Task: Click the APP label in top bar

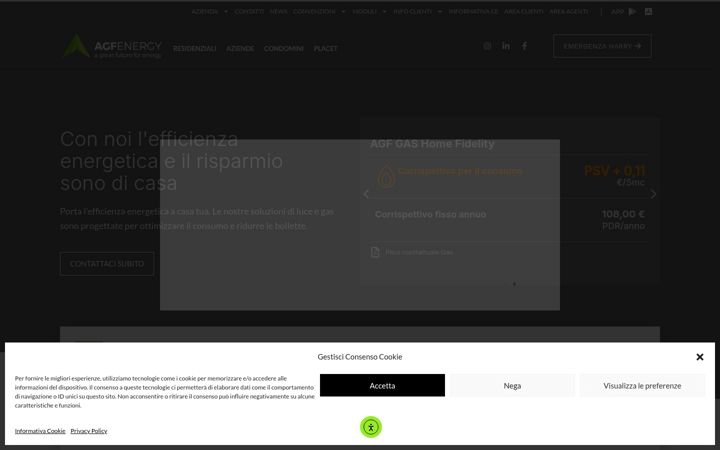Action: pyautogui.click(x=617, y=11)
